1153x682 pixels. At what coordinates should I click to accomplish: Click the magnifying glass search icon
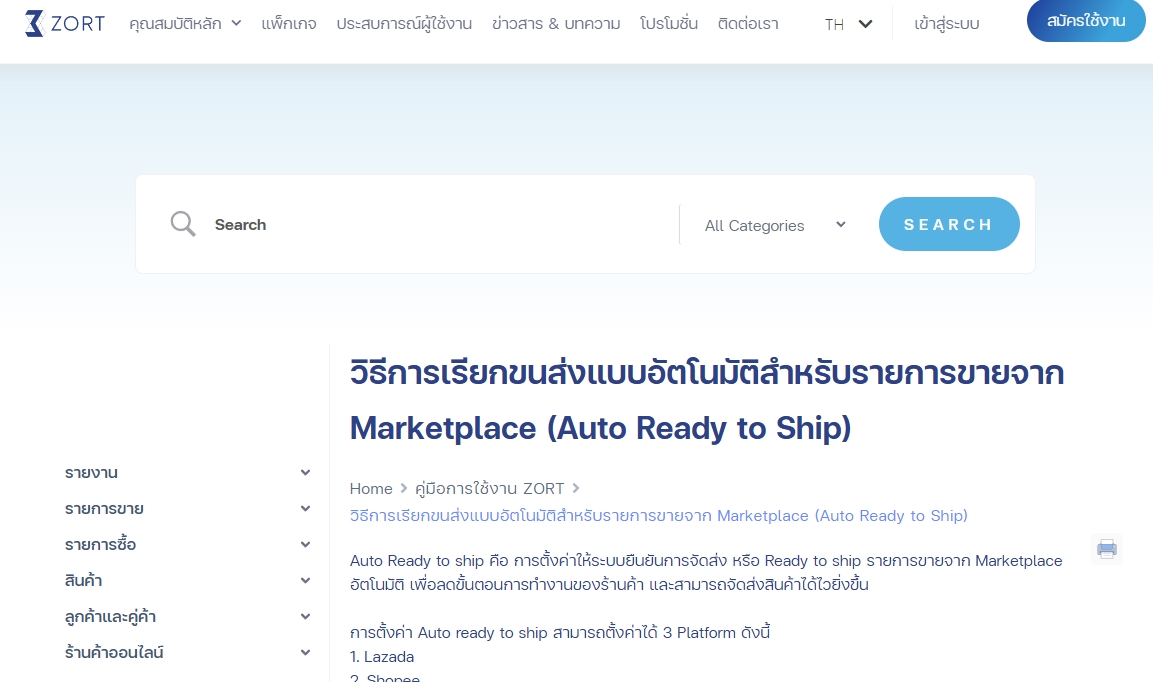(183, 224)
